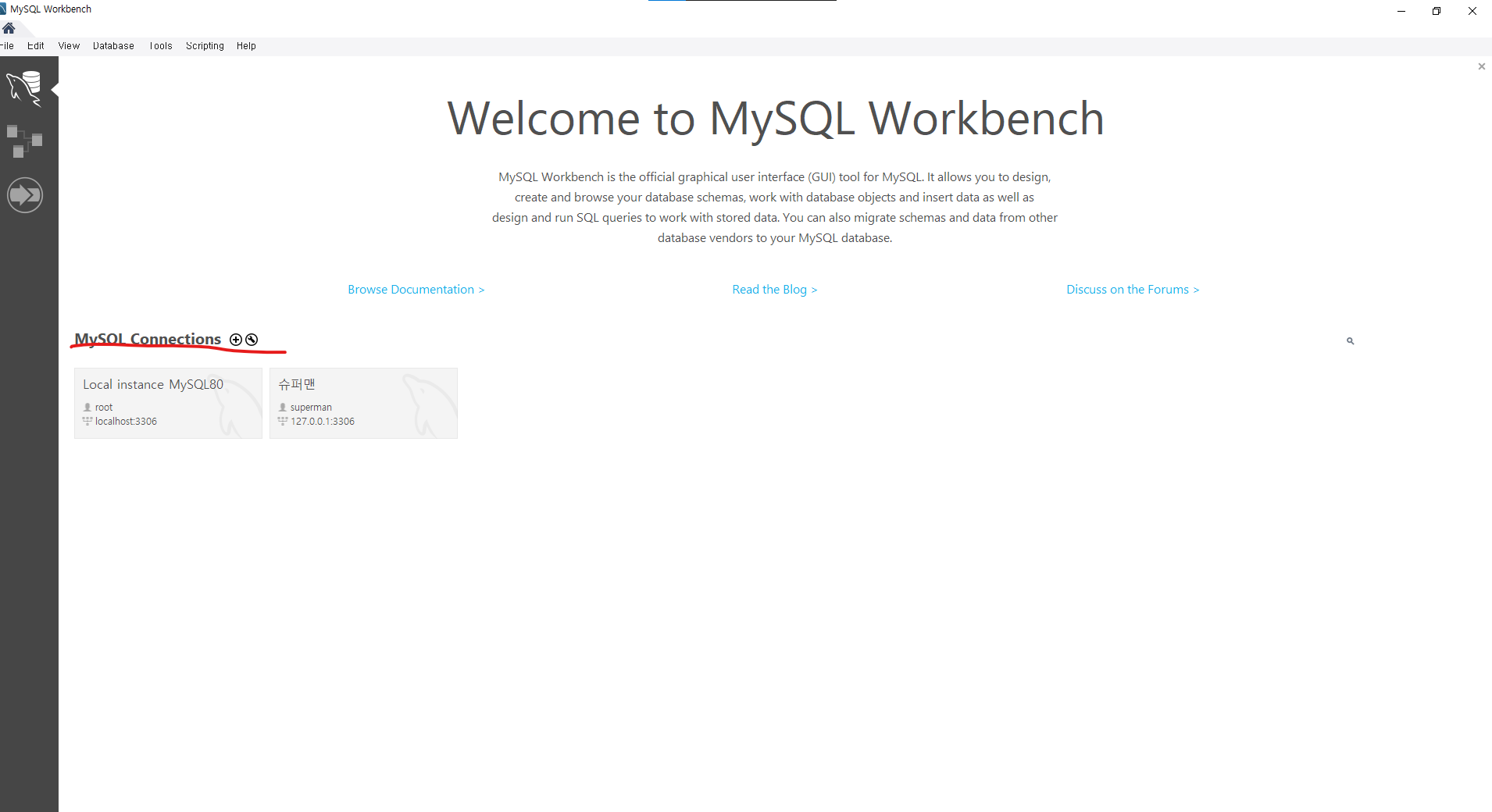Click the connection search magnifier icon
The width and height of the screenshot is (1492, 812).
[1350, 341]
